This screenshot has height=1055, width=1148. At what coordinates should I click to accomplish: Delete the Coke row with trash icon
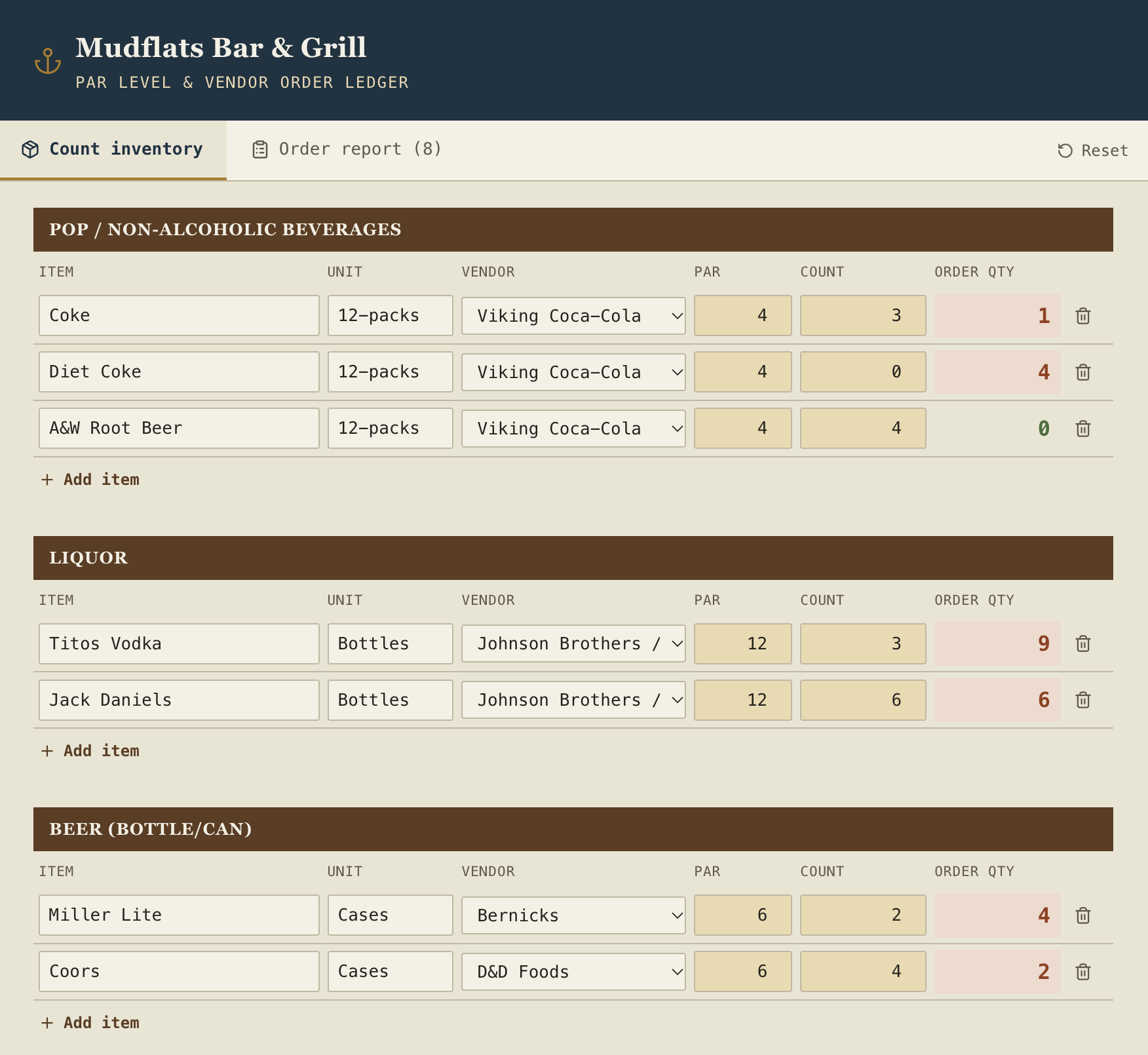[x=1083, y=316]
